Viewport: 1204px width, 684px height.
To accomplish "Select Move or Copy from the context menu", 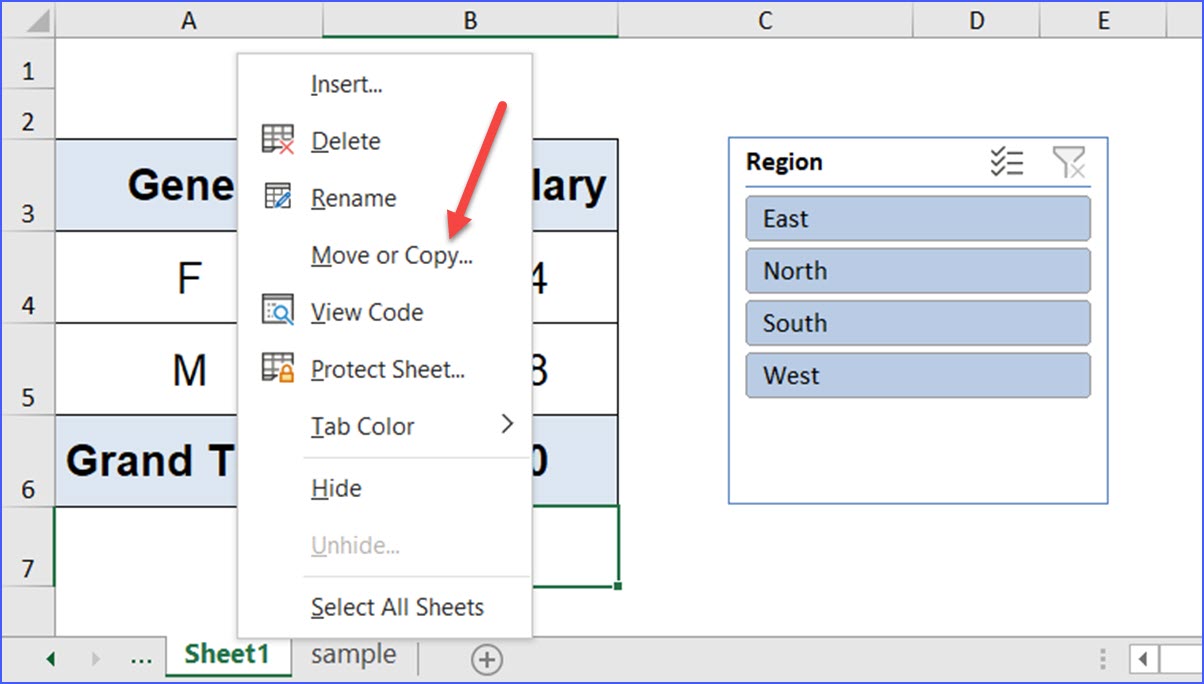I will tap(391, 255).
